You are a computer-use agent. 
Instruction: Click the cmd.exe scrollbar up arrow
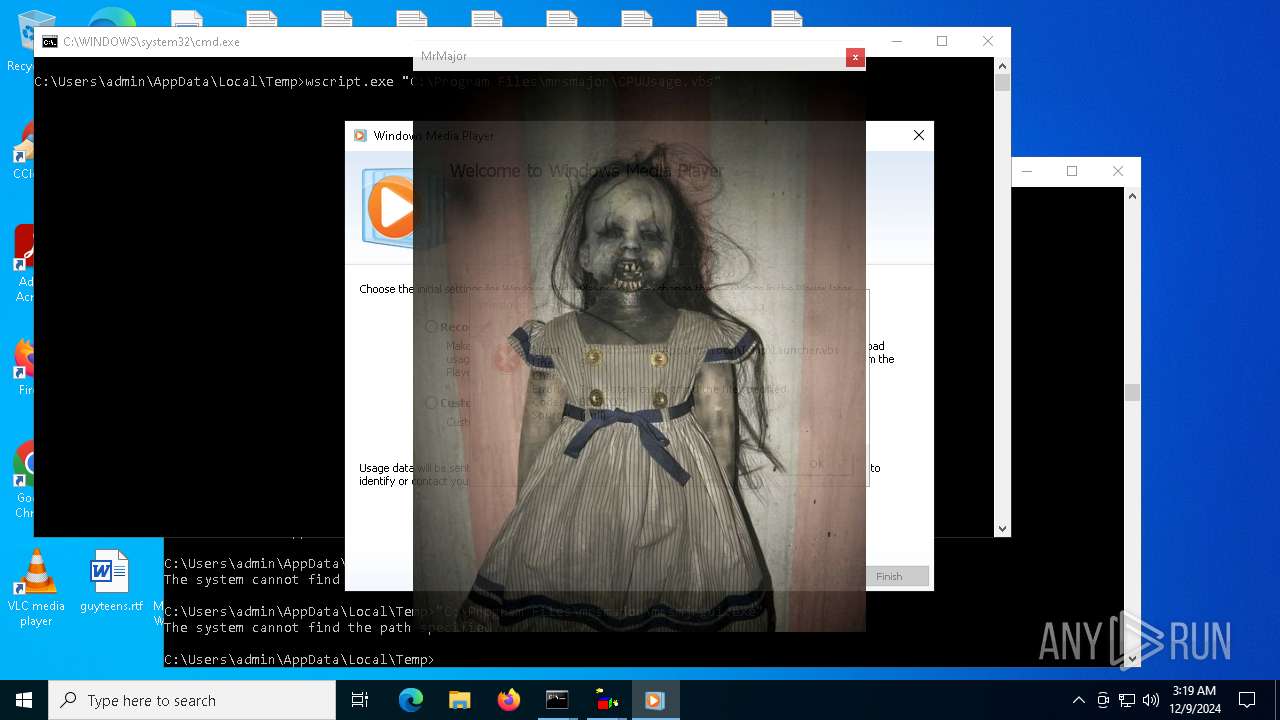(1002, 65)
